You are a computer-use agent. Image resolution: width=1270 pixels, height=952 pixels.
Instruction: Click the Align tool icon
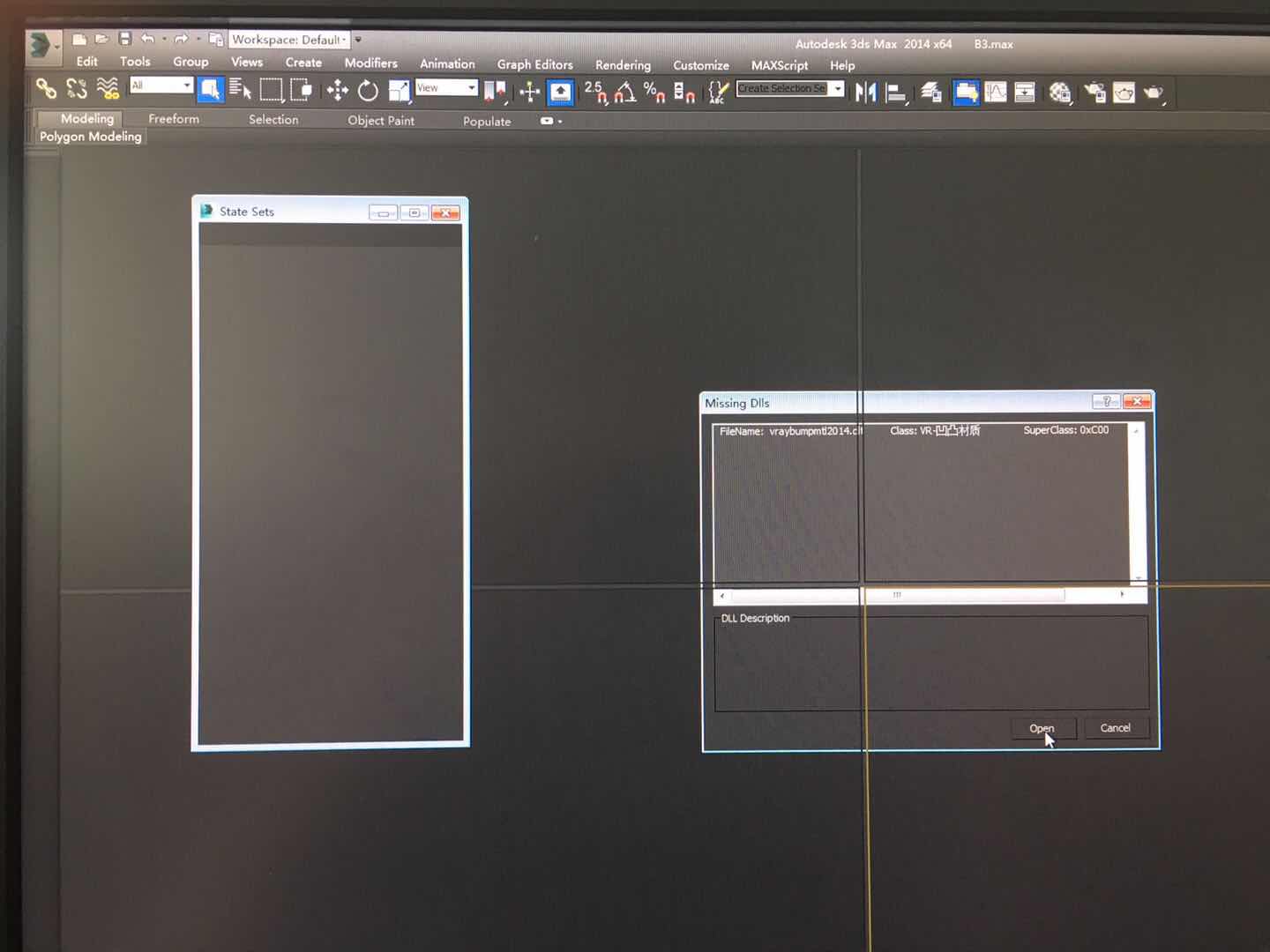[x=896, y=93]
